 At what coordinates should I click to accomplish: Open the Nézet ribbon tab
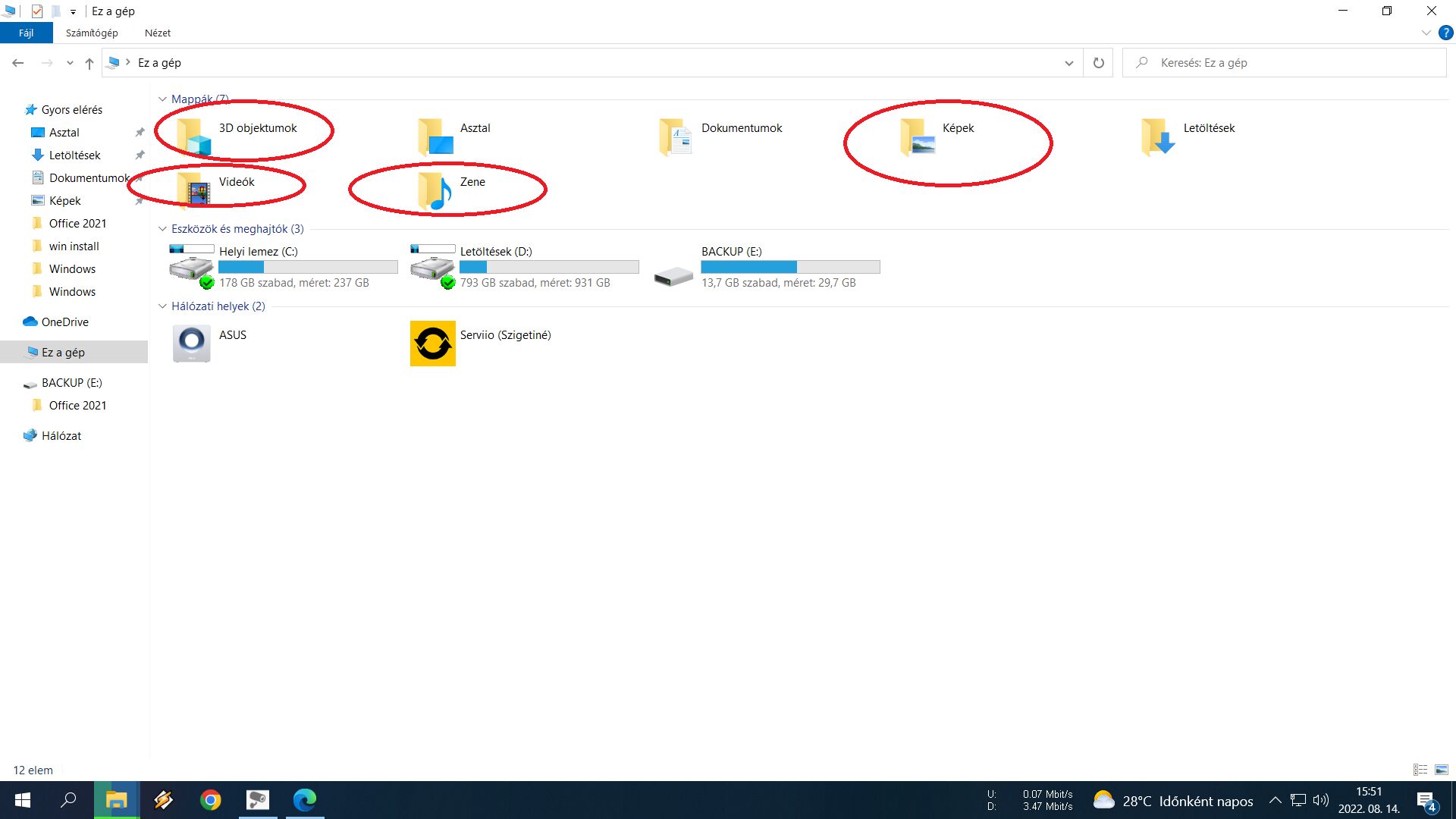158,33
